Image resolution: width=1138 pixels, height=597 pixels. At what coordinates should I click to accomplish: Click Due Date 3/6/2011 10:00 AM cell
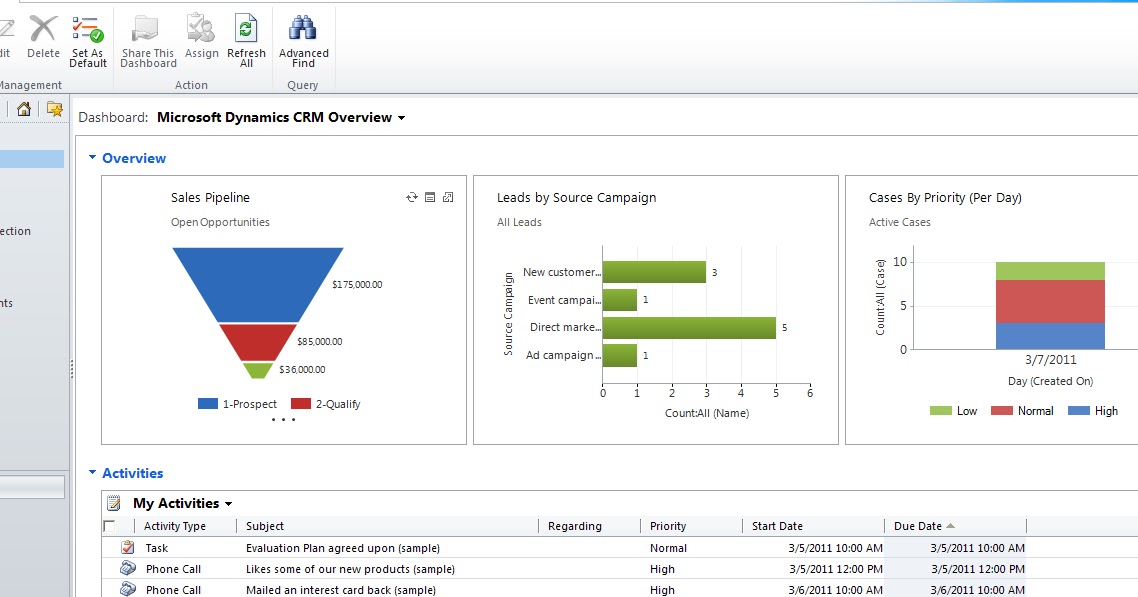click(978, 590)
